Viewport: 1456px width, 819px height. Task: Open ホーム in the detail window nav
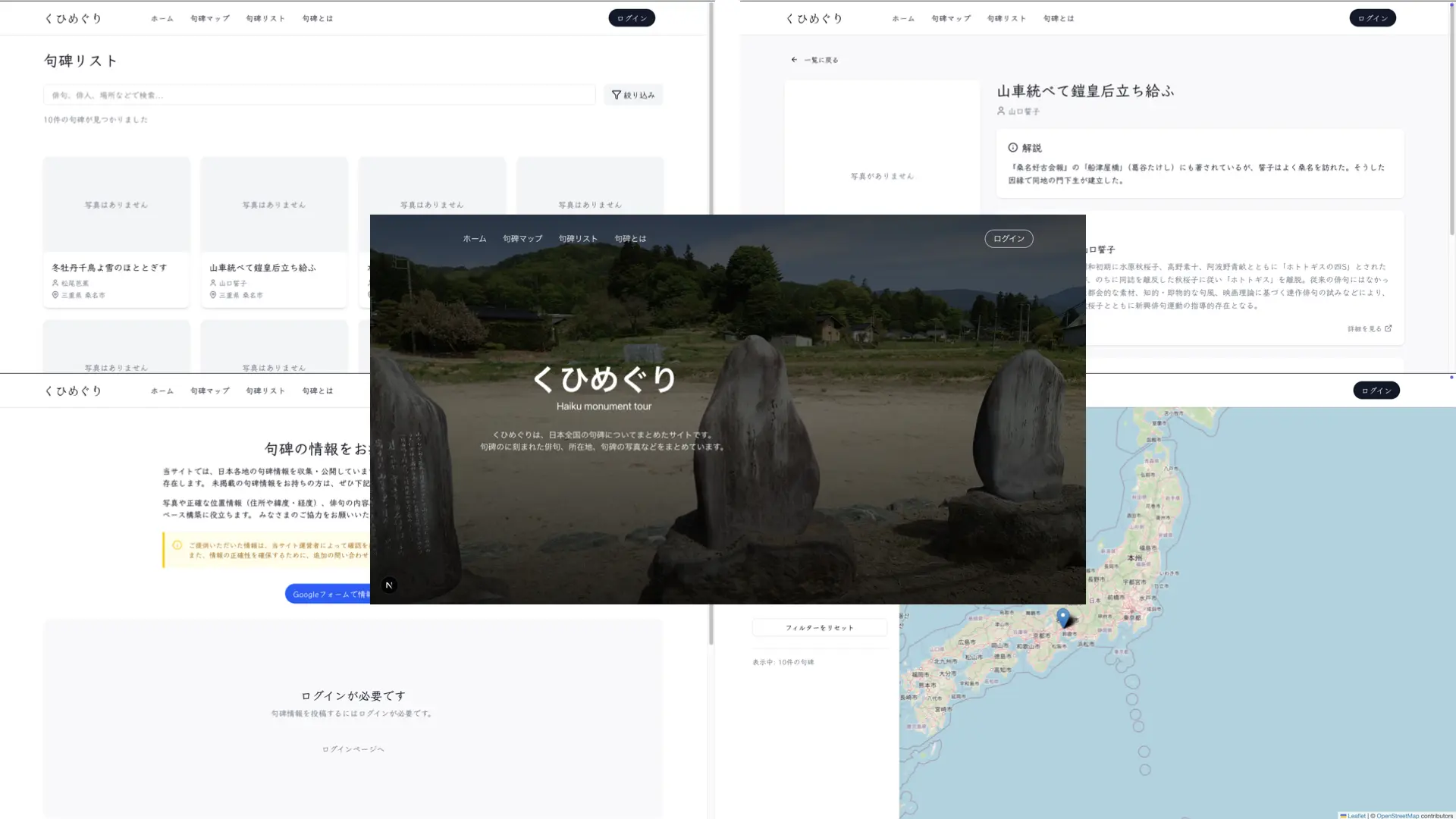903,18
